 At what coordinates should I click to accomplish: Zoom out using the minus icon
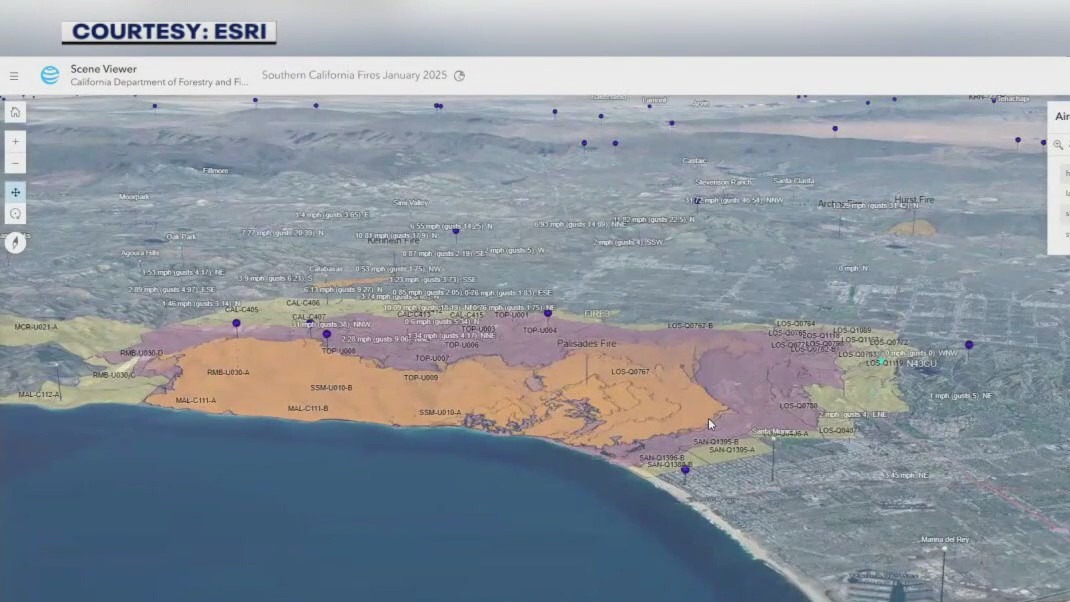(x=15, y=162)
